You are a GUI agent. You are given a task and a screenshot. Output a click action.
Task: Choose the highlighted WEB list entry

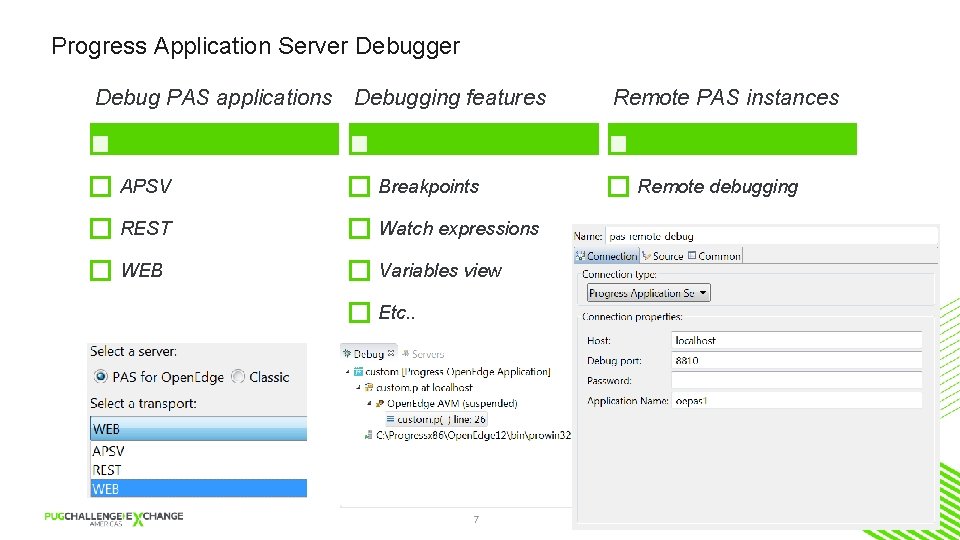[x=198, y=489]
